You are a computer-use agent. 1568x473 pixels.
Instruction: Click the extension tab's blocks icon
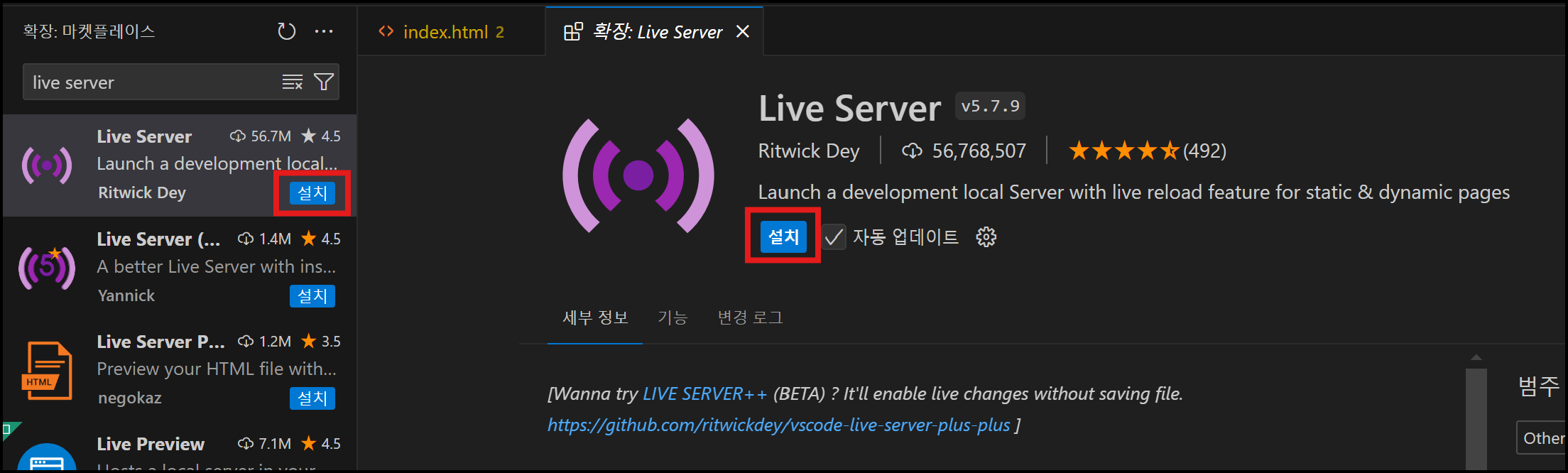click(x=573, y=32)
